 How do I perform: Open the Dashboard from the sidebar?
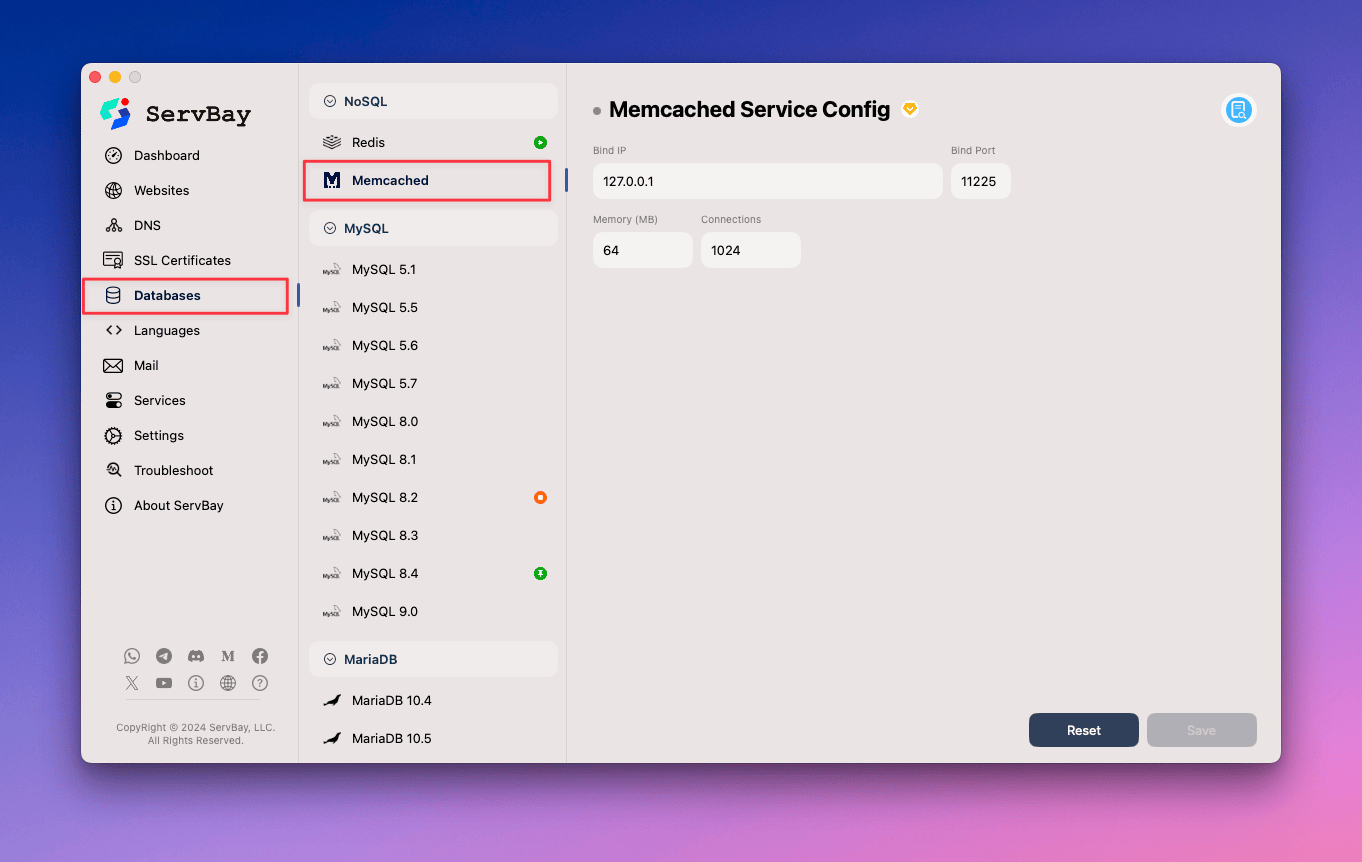167,155
